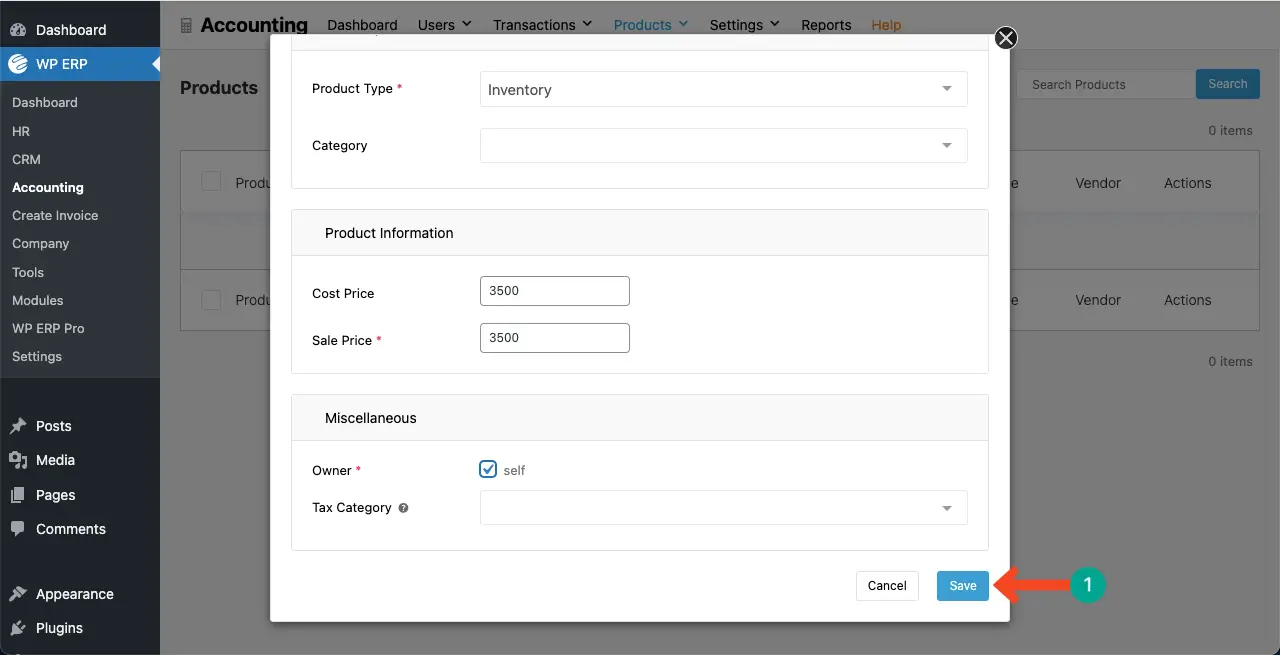
Task: Open Create Invoice in sidebar
Action: tap(55, 215)
